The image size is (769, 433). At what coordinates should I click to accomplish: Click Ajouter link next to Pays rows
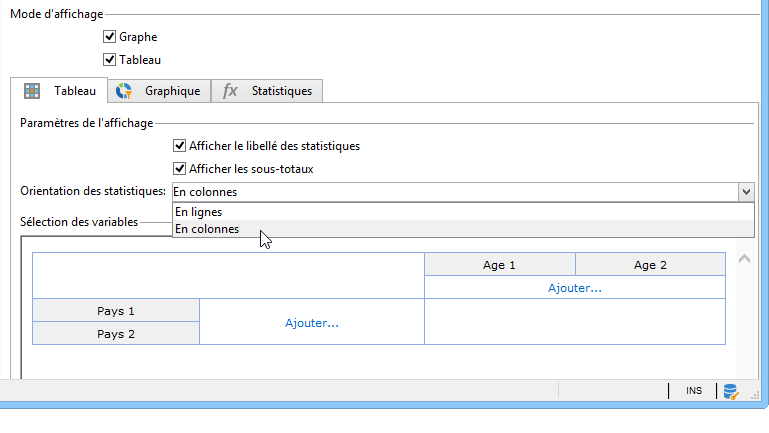click(312, 323)
